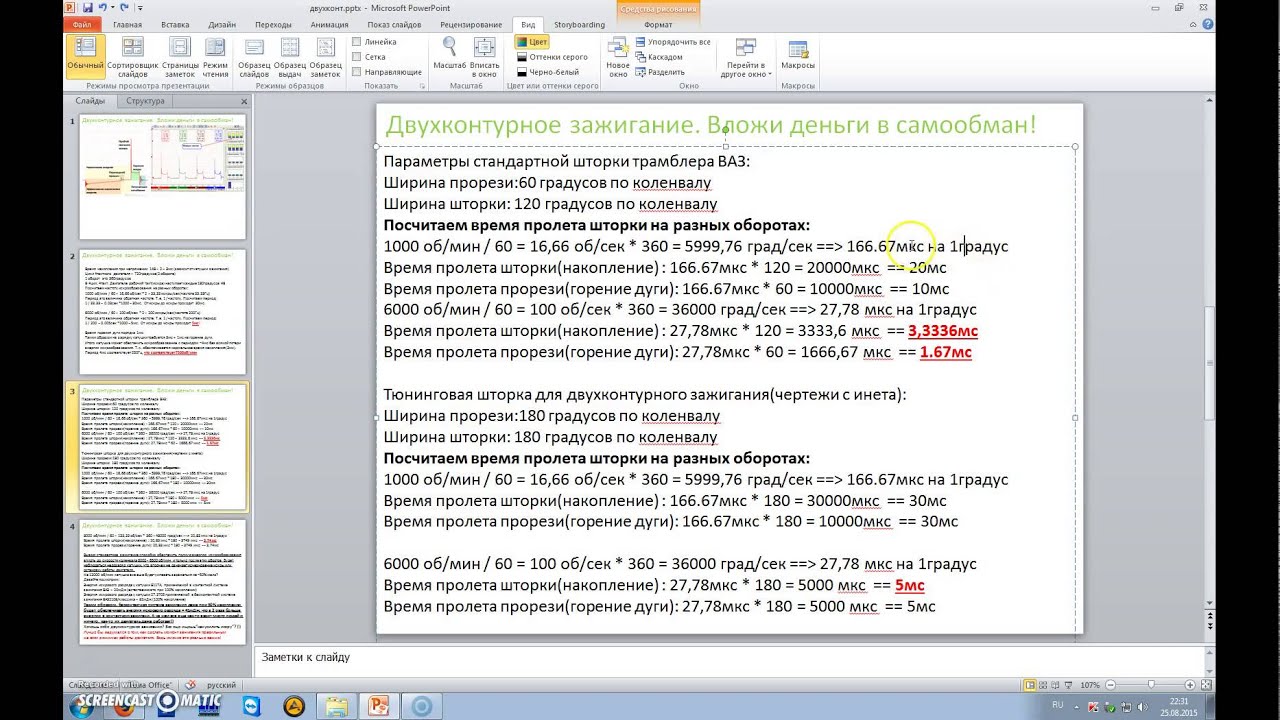Switch to Структура outline pane tab
Viewport: 1280px width, 720px height.
[145, 101]
